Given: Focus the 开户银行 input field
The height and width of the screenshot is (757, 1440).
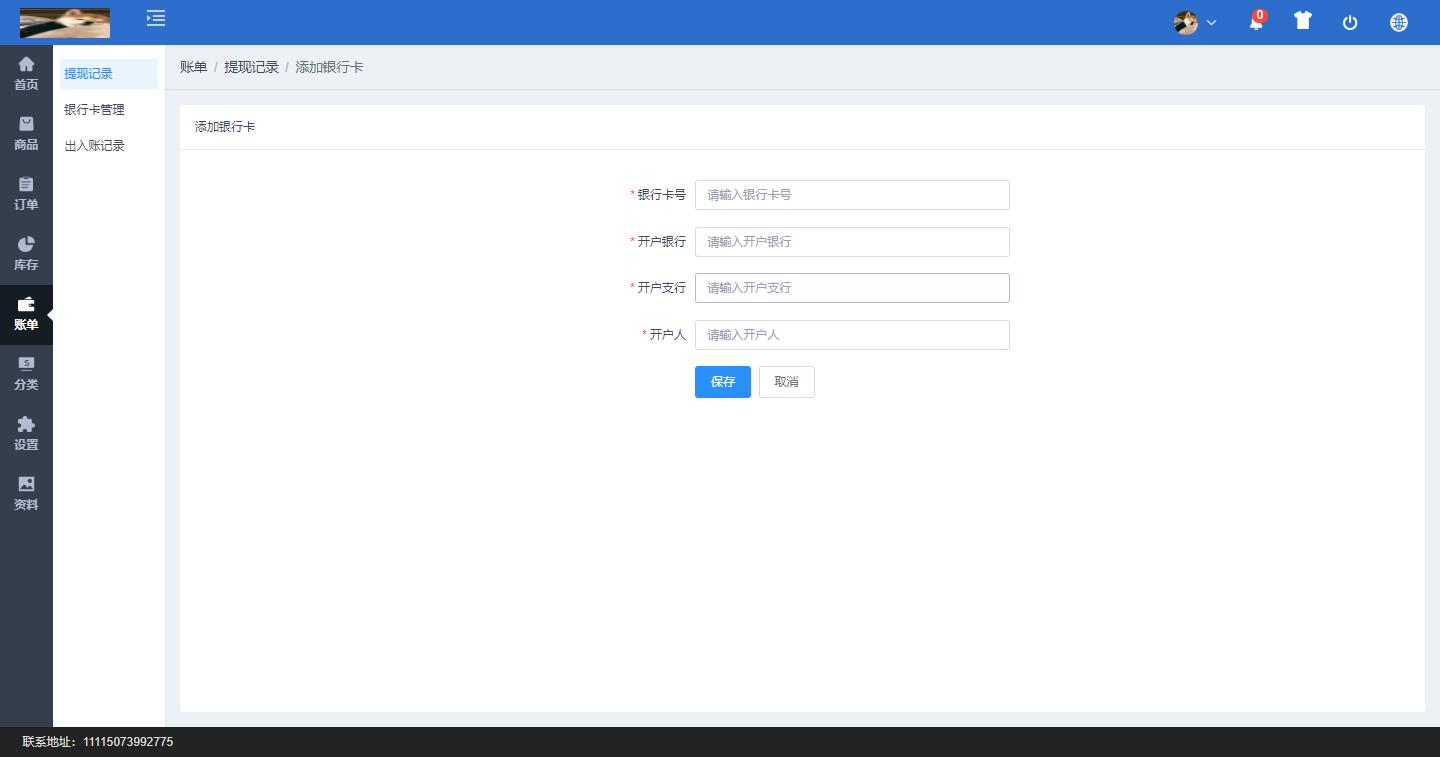Looking at the screenshot, I should point(852,242).
